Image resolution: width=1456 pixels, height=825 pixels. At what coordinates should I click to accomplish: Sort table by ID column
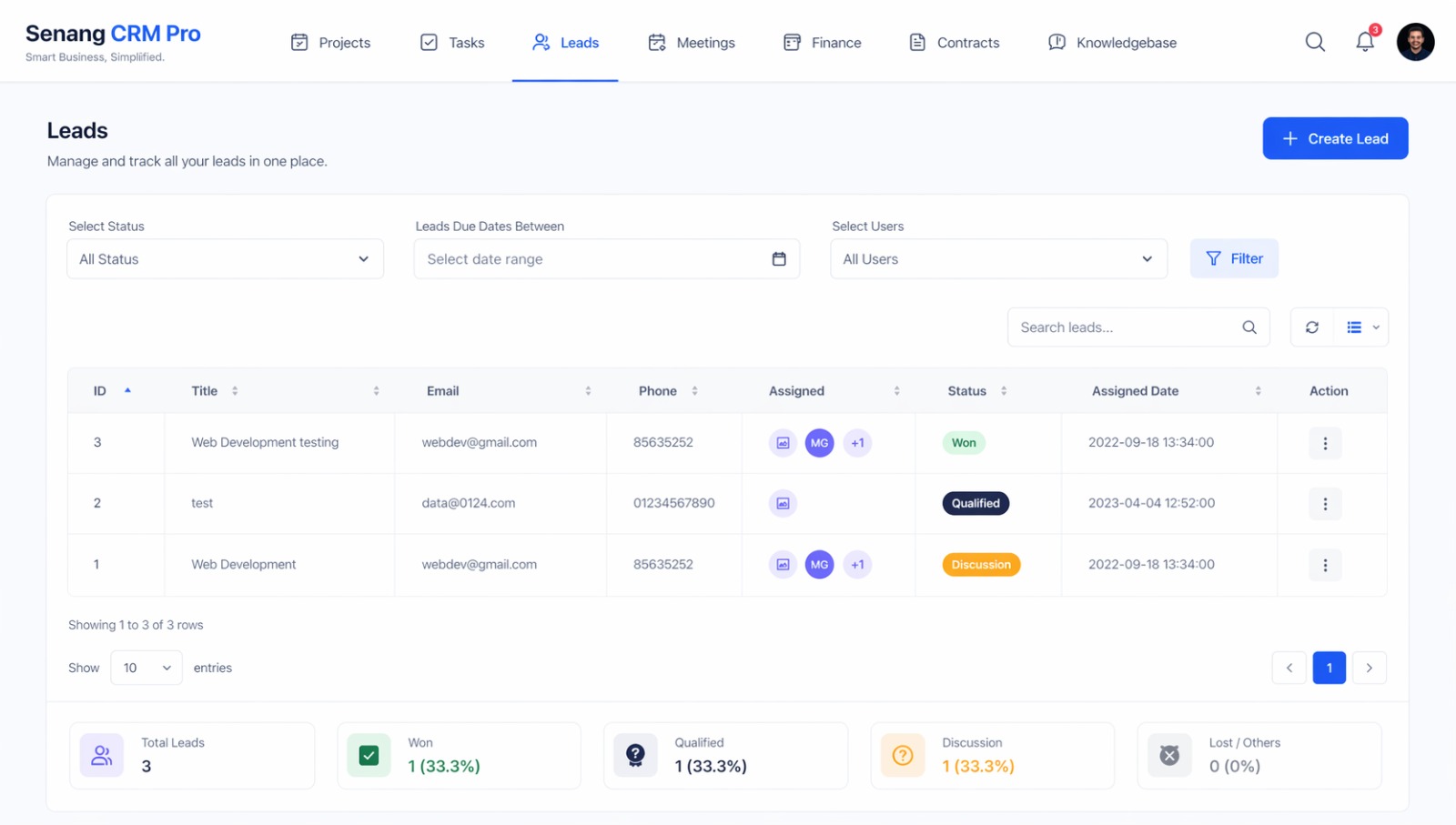coord(127,391)
